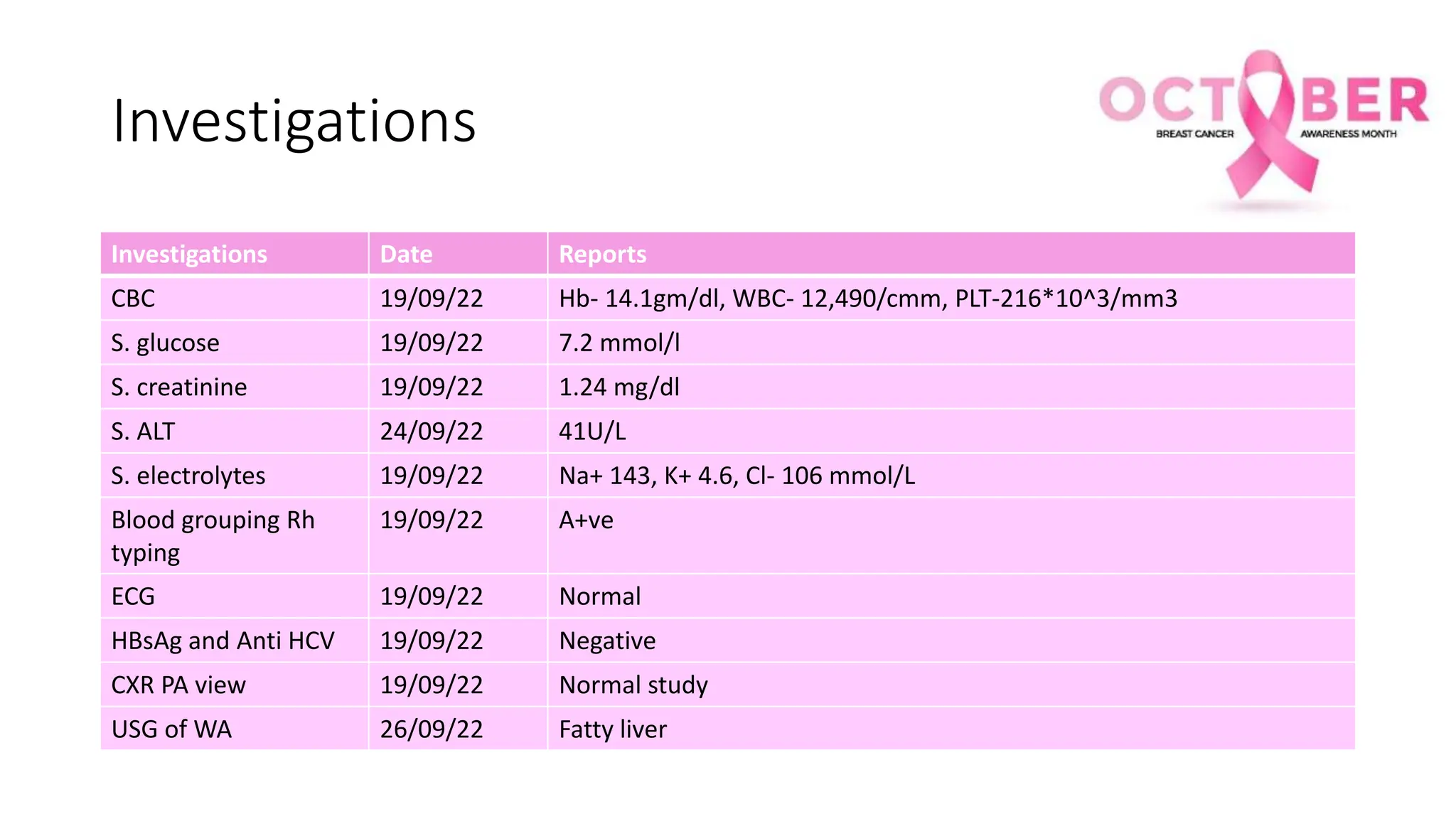The width and height of the screenshot is (1456, 819).
Task: Click the 26/09/22 date cell
Action: 458,729
